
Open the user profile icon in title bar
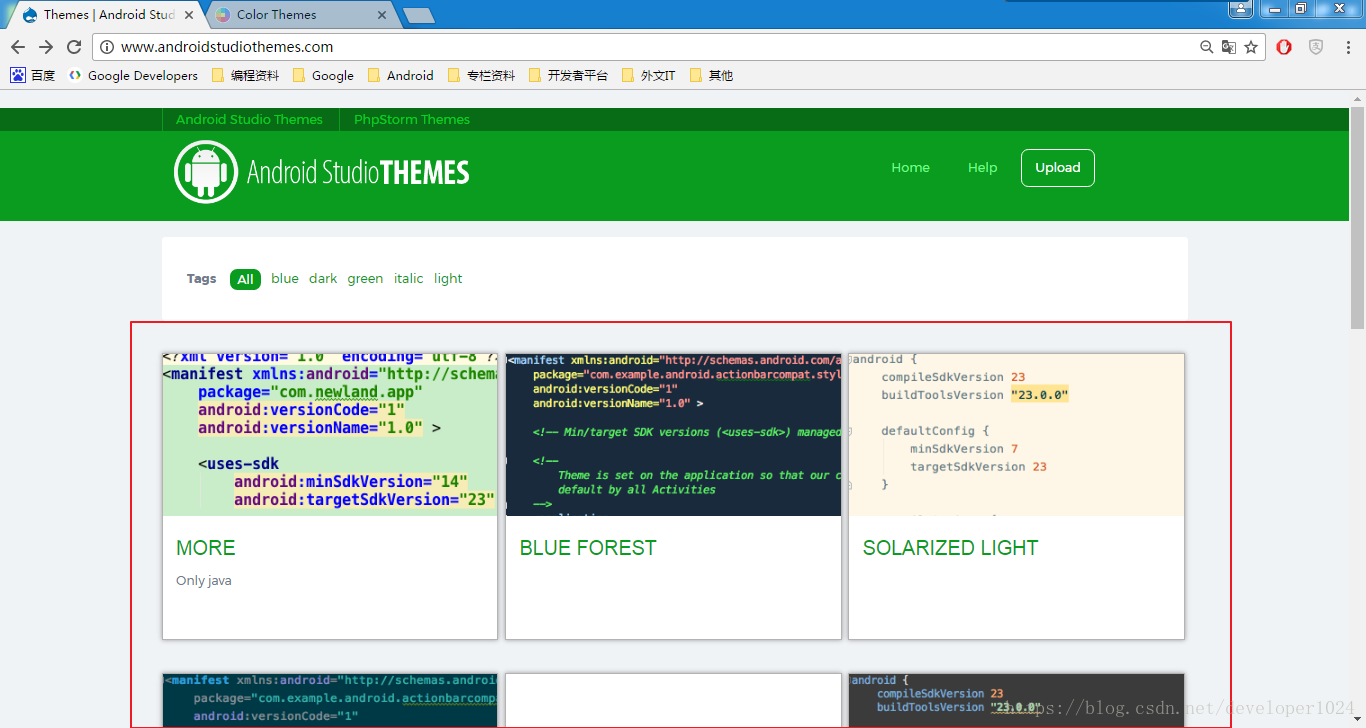point(1241,9)
